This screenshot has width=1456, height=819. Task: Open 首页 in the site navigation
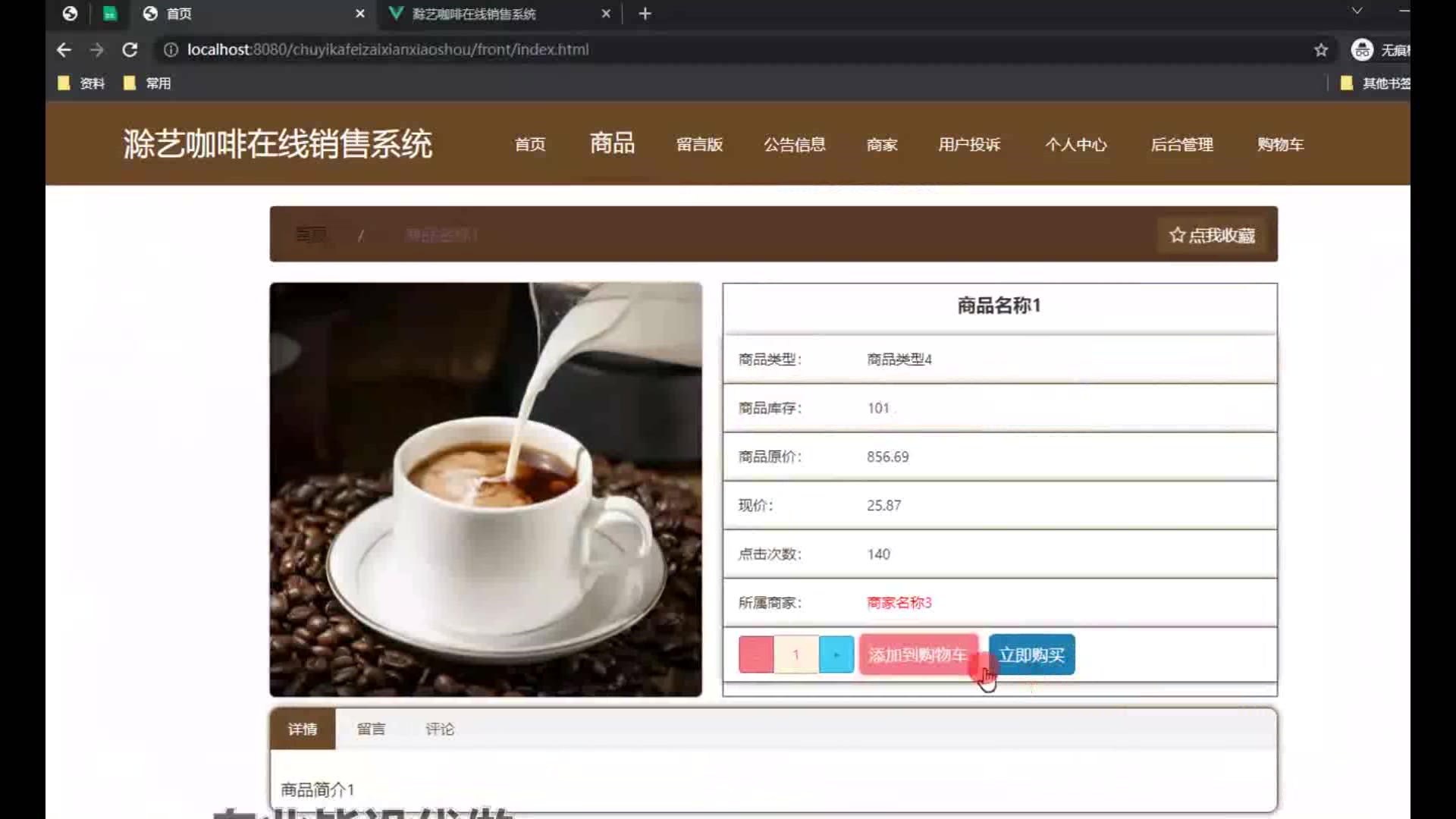coord(530,144)
